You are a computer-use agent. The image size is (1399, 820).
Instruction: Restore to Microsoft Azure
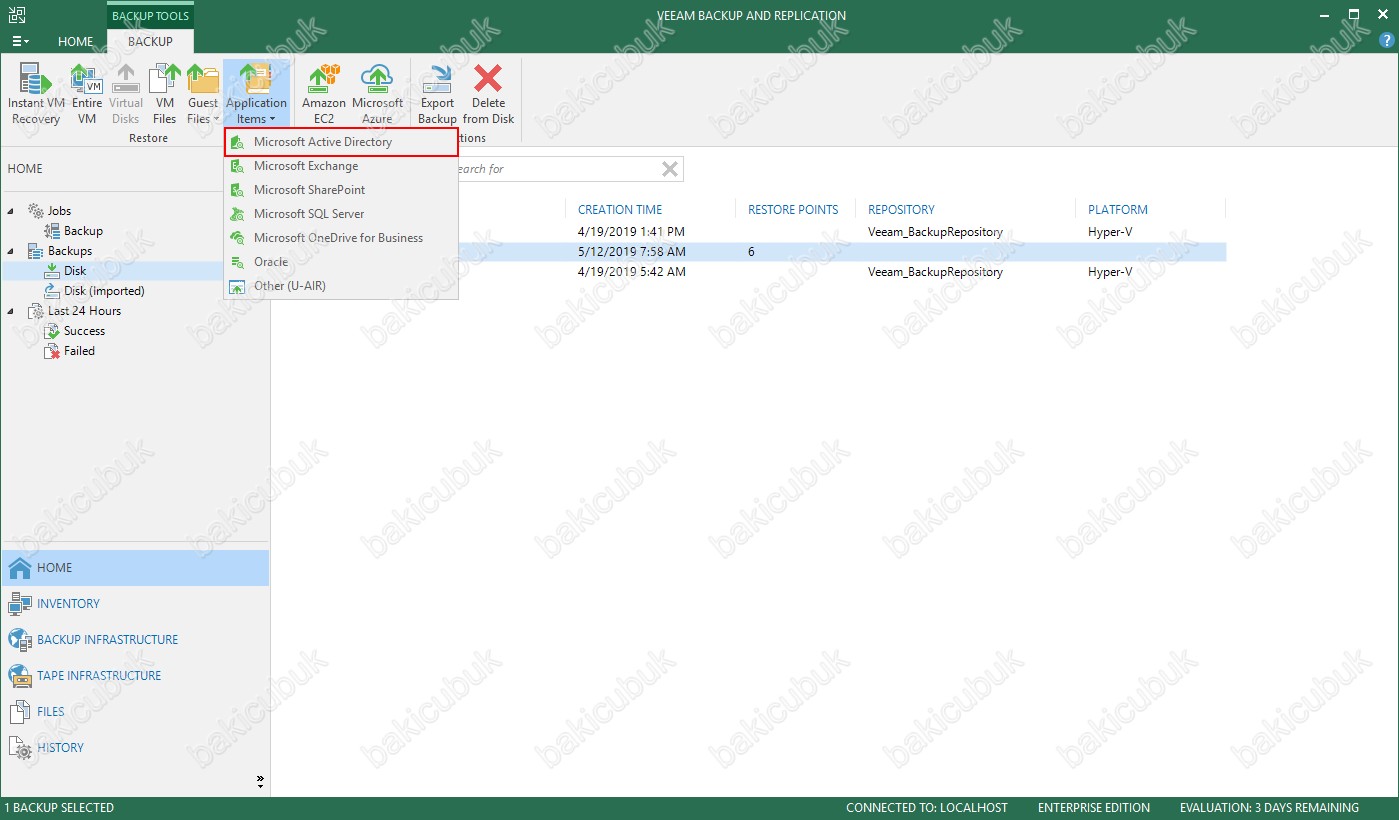pos(377,95)
